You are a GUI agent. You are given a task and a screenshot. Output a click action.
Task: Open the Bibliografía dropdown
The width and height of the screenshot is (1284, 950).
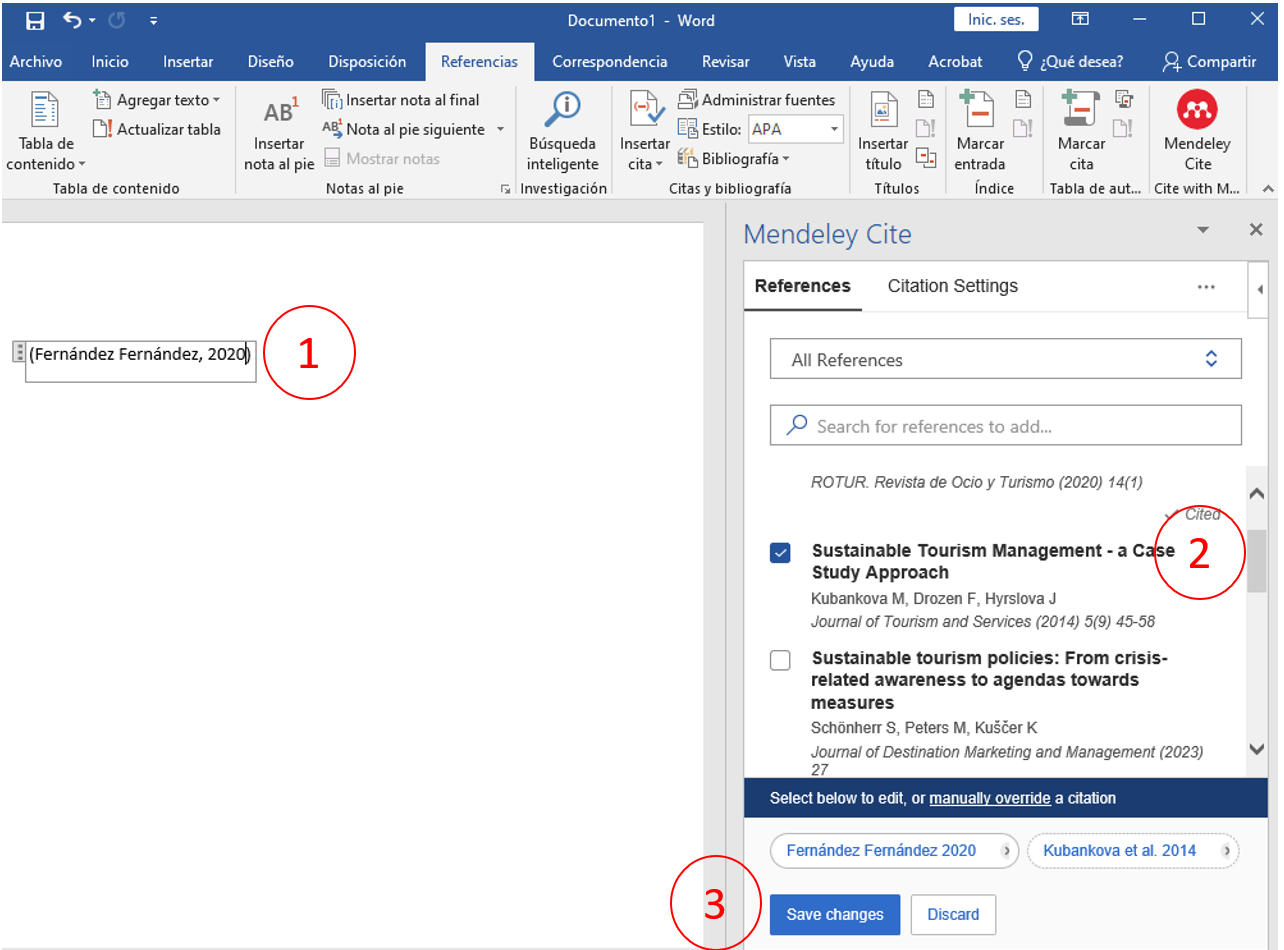[x=734, y=158]
